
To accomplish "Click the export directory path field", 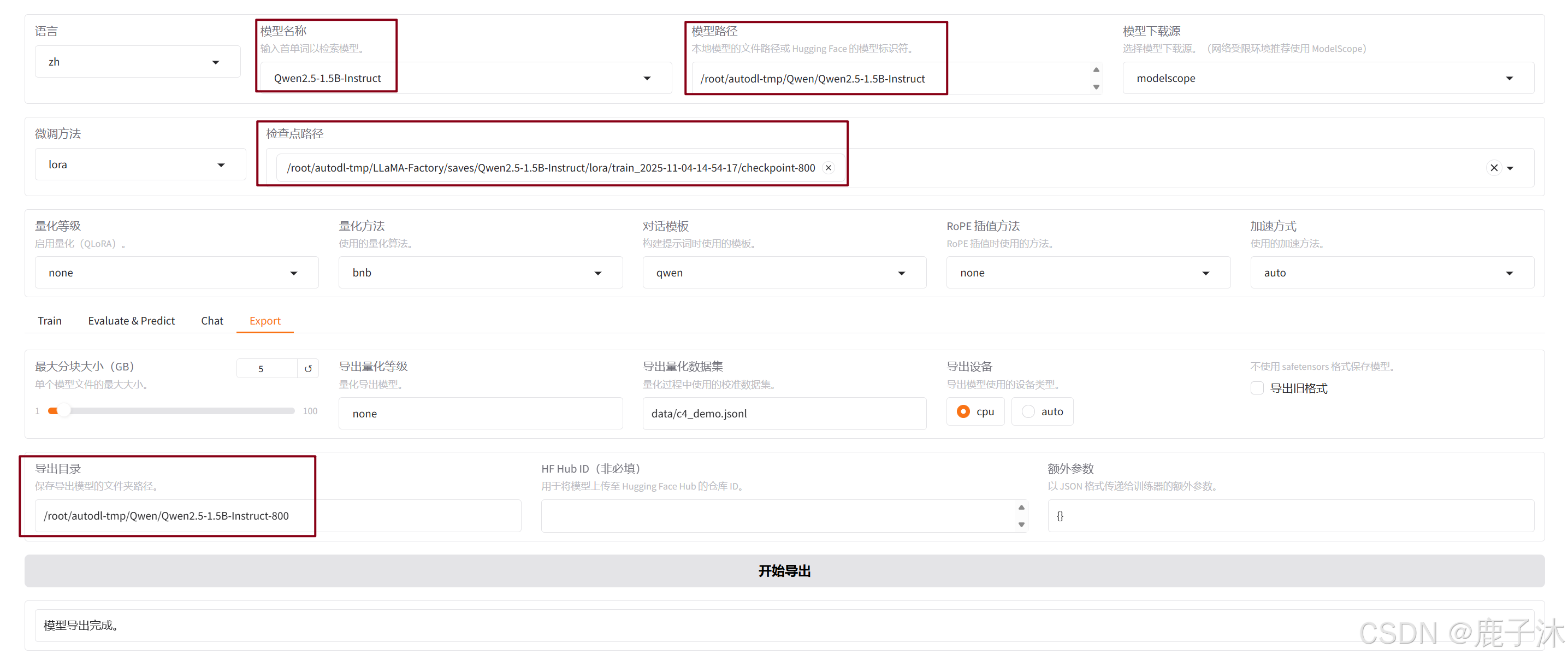I will [x=277, y=516].
